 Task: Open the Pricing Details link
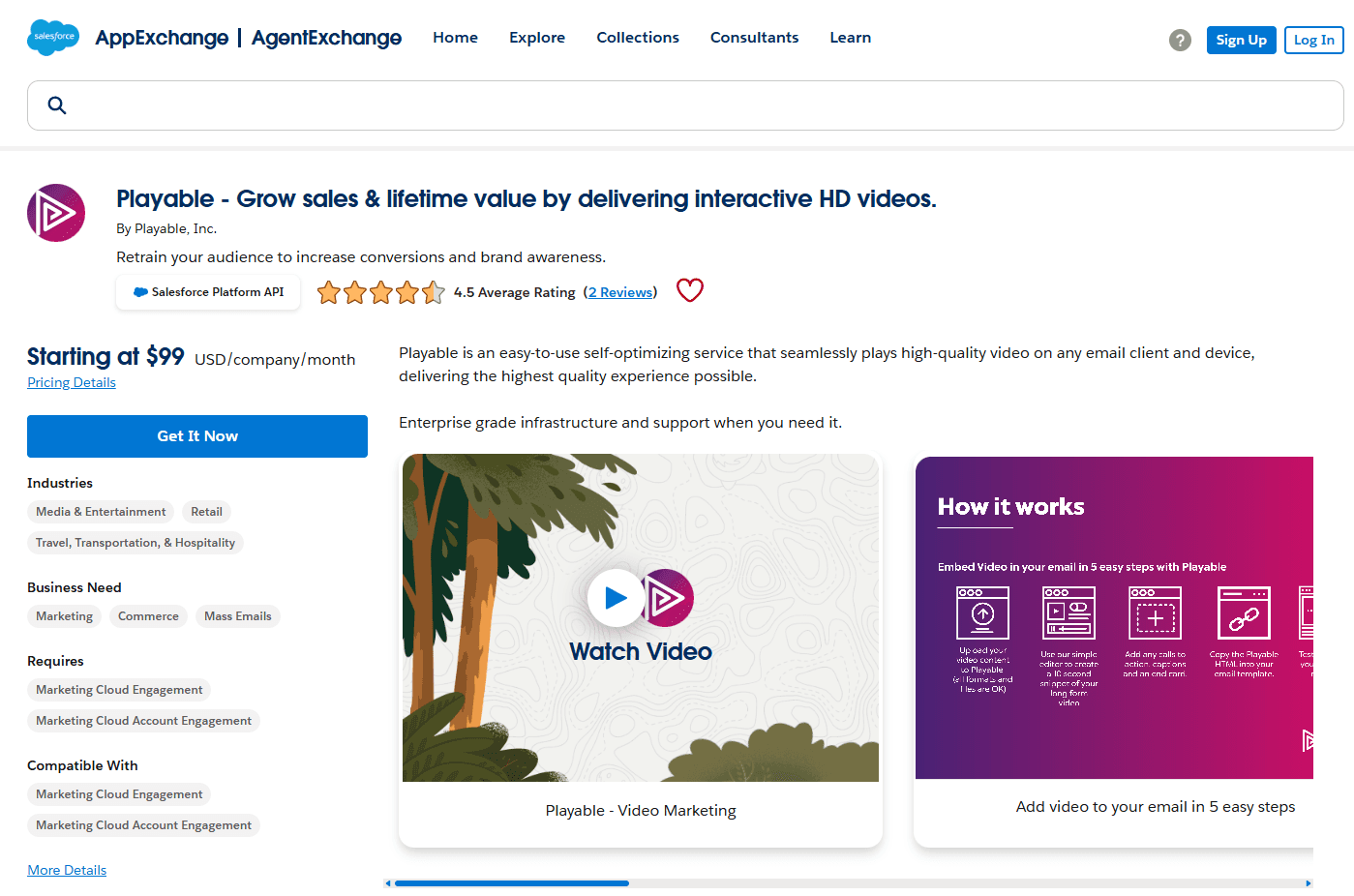click(x=72, y=382)
